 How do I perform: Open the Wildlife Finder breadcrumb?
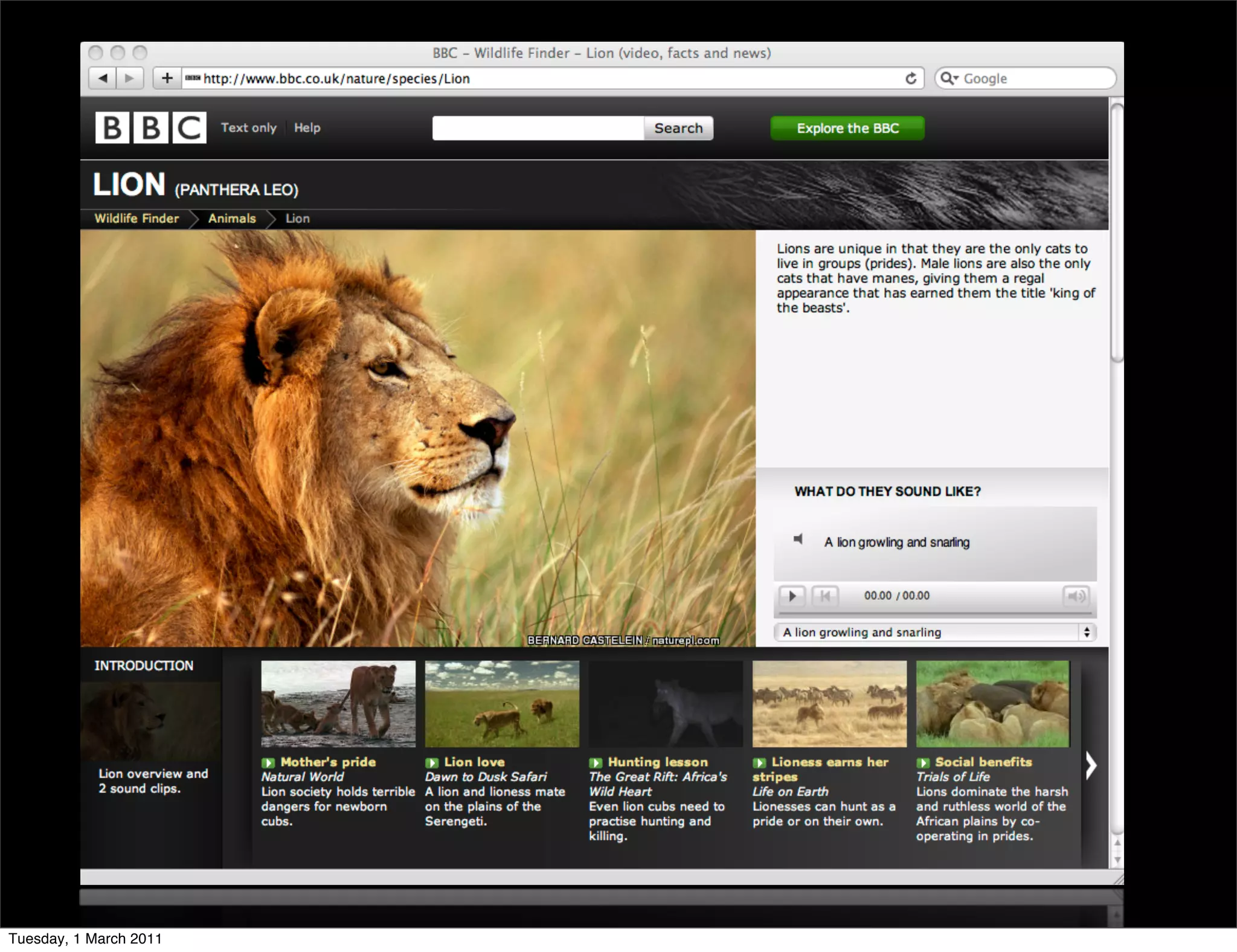click(137, 219)
